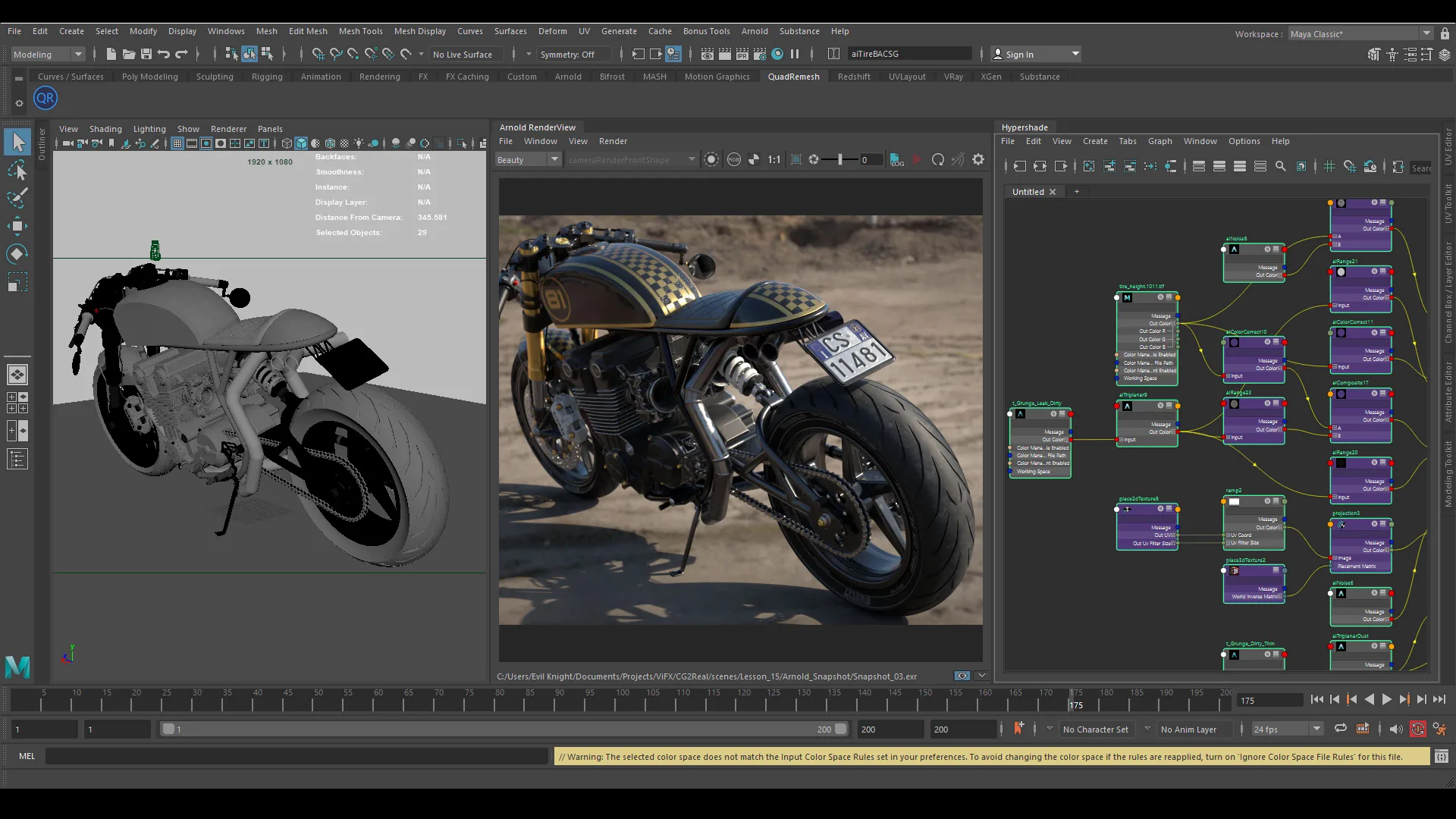Open Arnold RenderView settings gear
1456x819 pixels.
(x=978, y=159)
